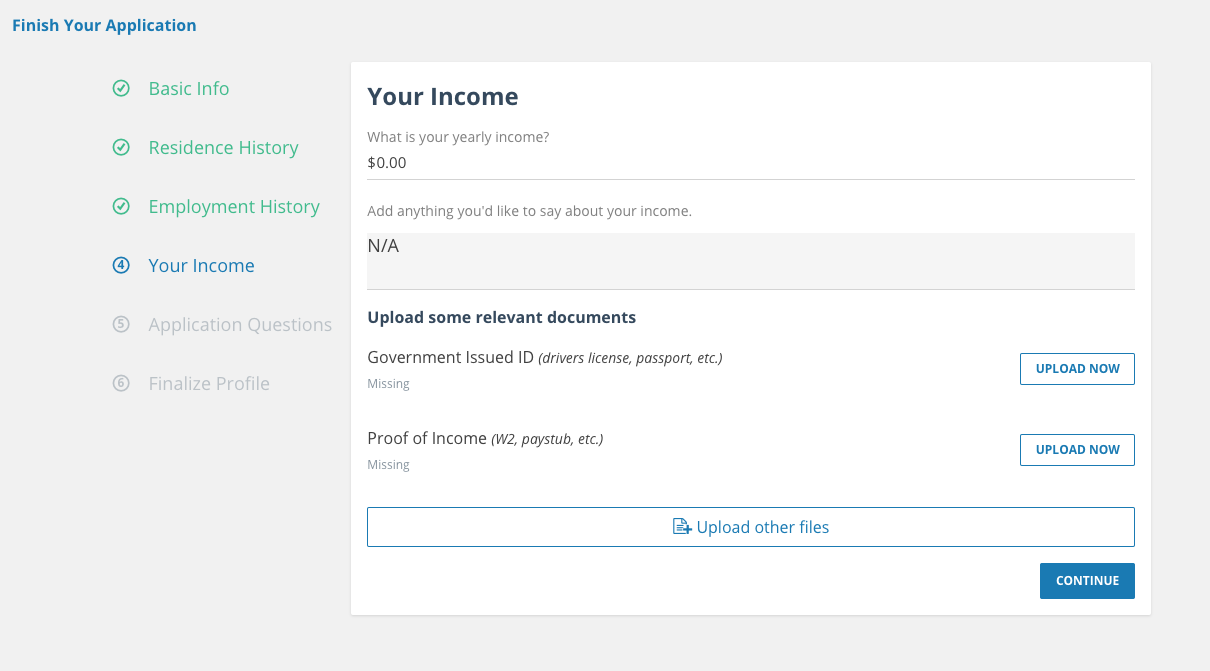The width and height of the screenshot is (1210, 671).
Task: Click the step 6 number icon
Action: 121,384
